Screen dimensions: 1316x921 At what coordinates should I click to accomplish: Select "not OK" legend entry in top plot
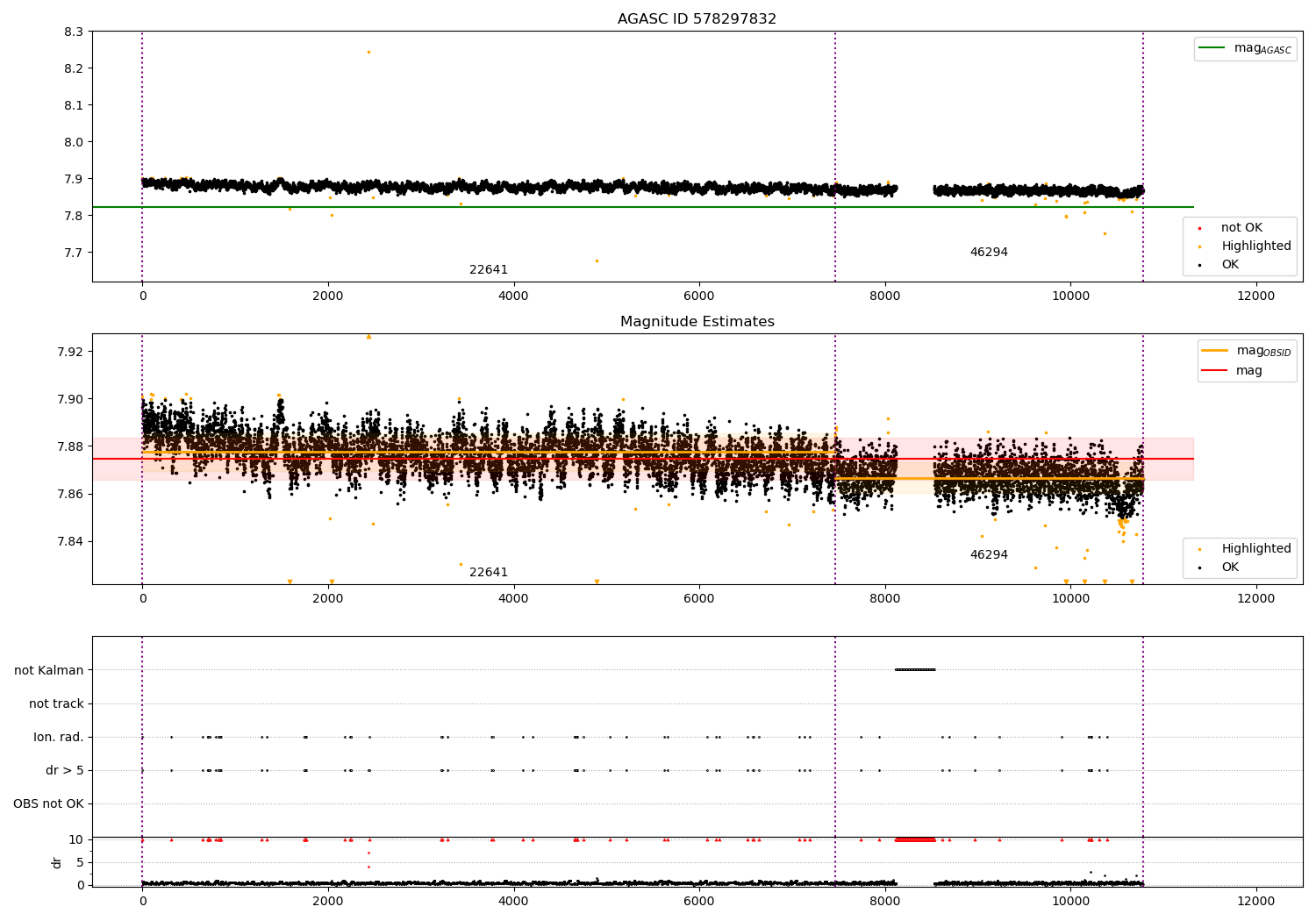point(1241,227)
